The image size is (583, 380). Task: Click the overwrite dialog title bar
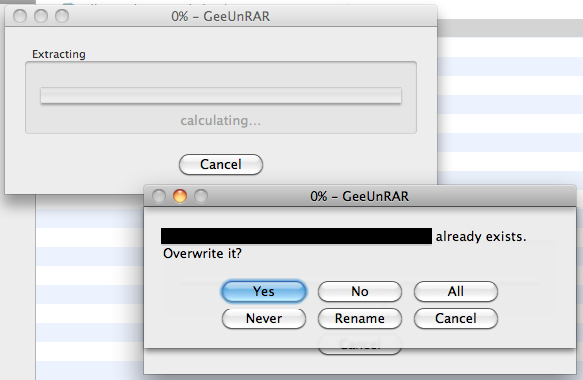point(360,196)
